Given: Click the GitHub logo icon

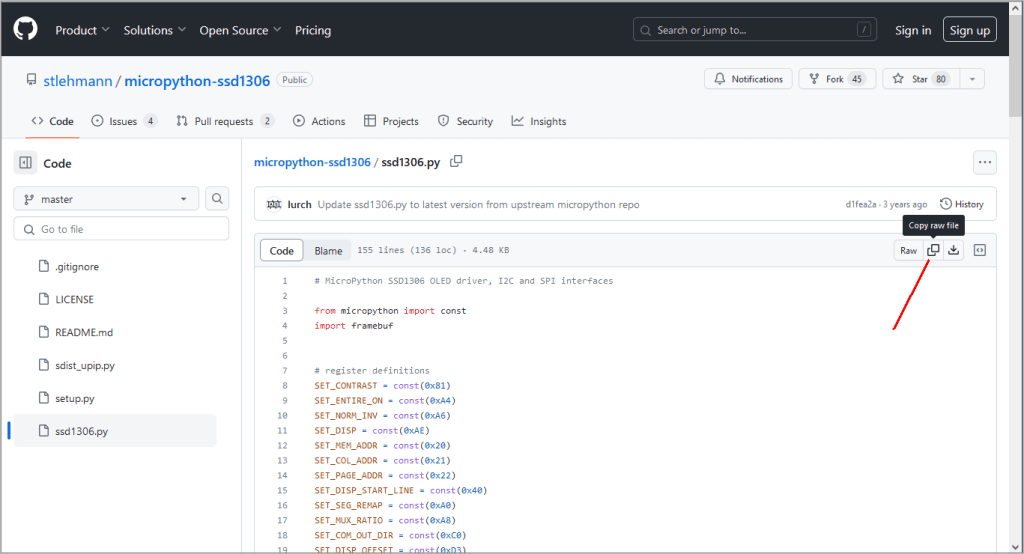Looking at the screenshot, I should [25, 30].
